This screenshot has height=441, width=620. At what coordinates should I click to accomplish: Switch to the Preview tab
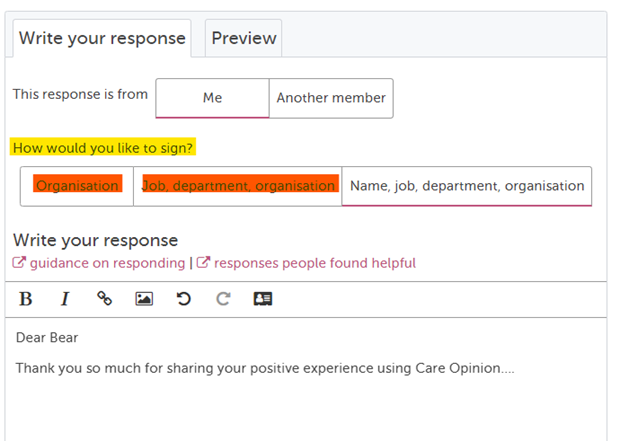point(244,38)
